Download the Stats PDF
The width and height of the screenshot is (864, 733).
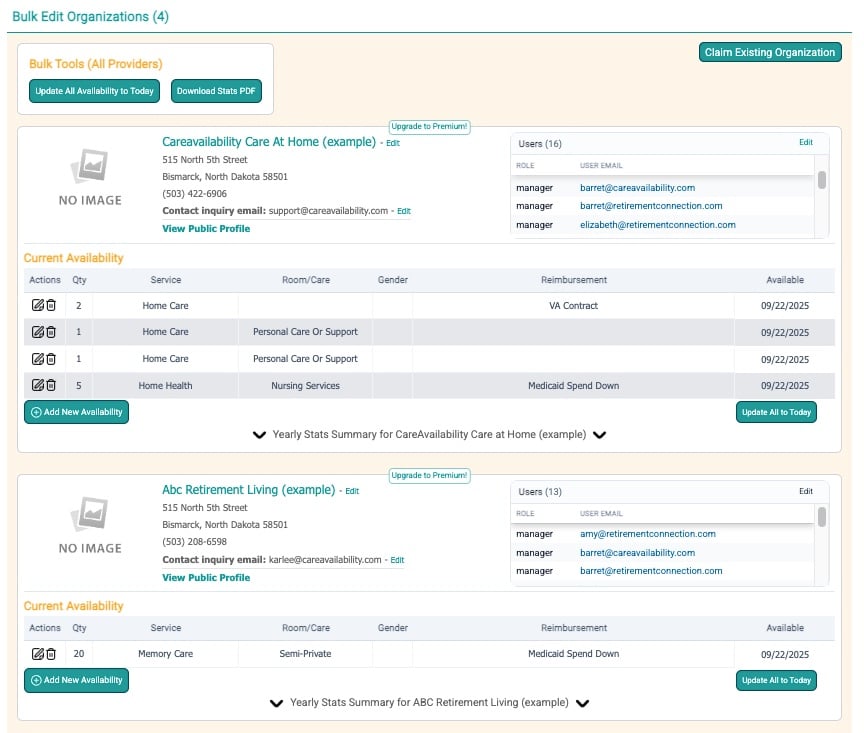[216, 91]
